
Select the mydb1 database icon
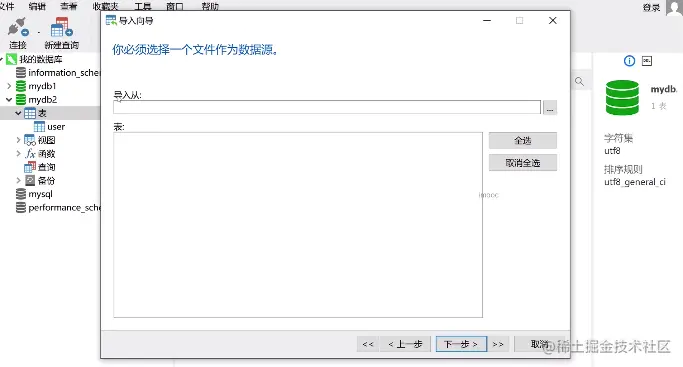pyautogui.click(x=20, y=86)
